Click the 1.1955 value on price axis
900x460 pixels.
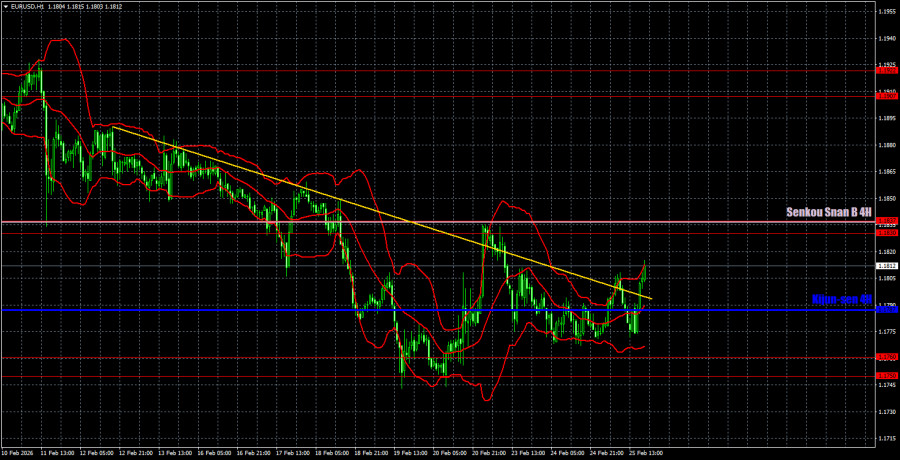(x=887, y=11)
